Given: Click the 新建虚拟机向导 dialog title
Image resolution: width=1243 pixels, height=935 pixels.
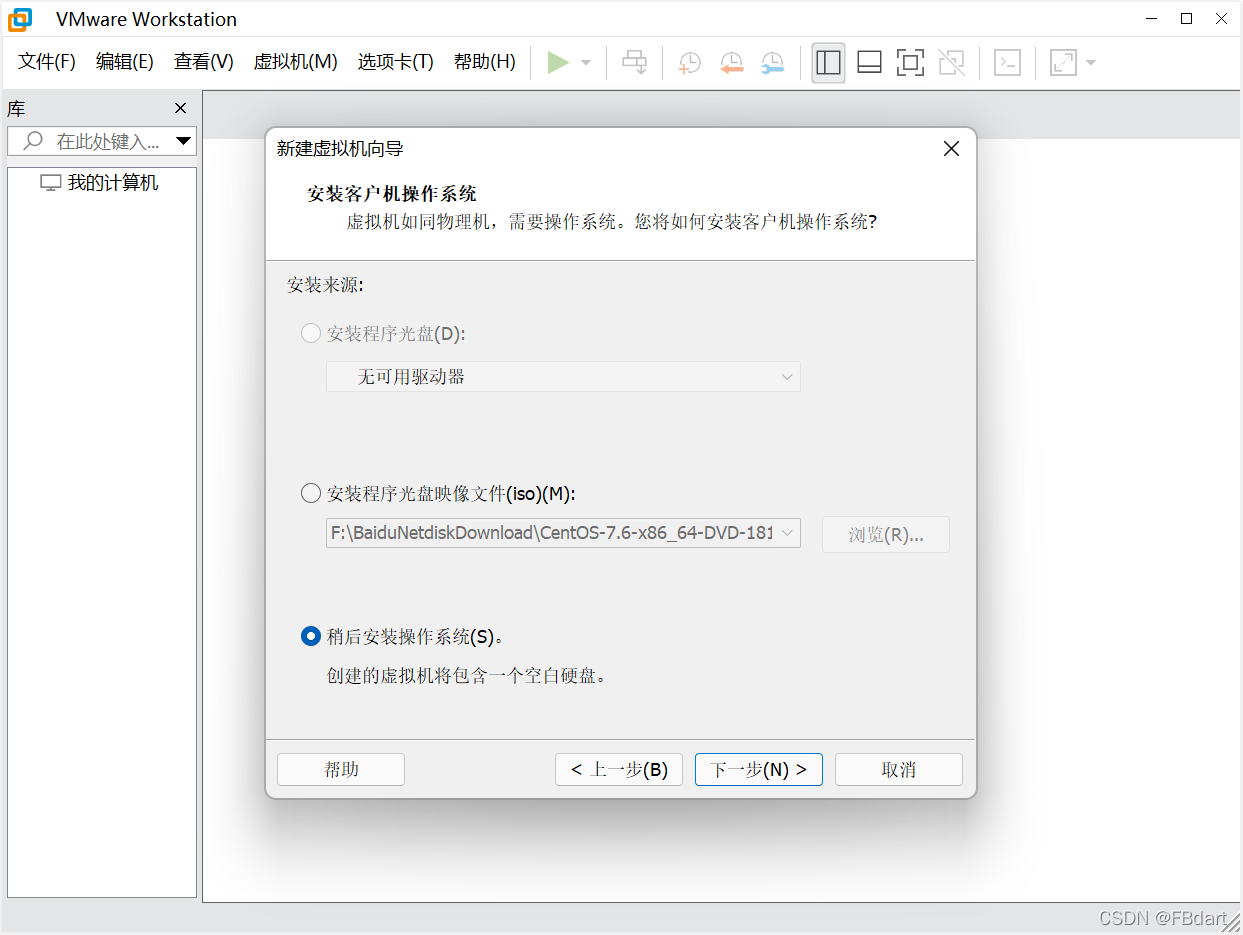Looking at the screenshot, I should [340, 149].
